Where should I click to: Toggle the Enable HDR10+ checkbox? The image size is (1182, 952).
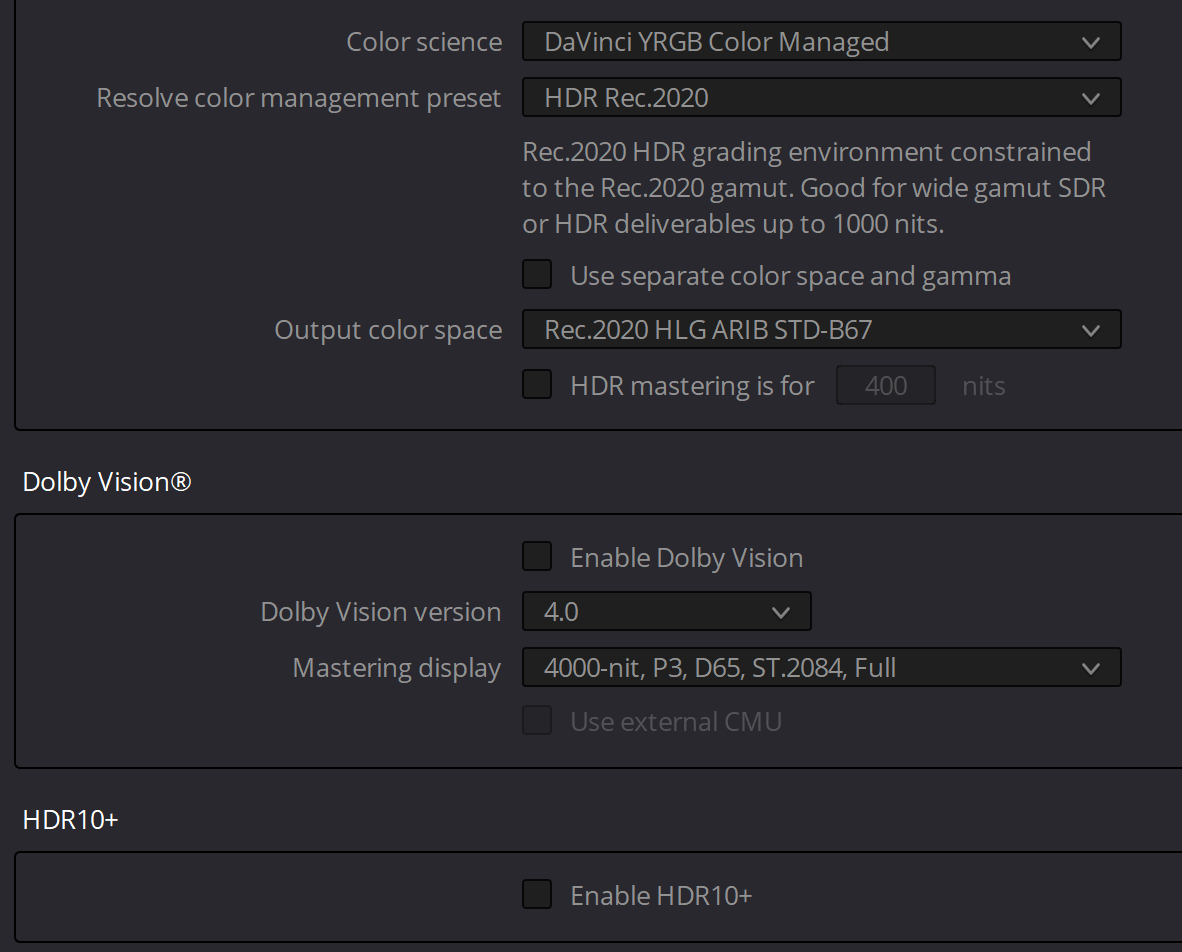coord(537,894)
